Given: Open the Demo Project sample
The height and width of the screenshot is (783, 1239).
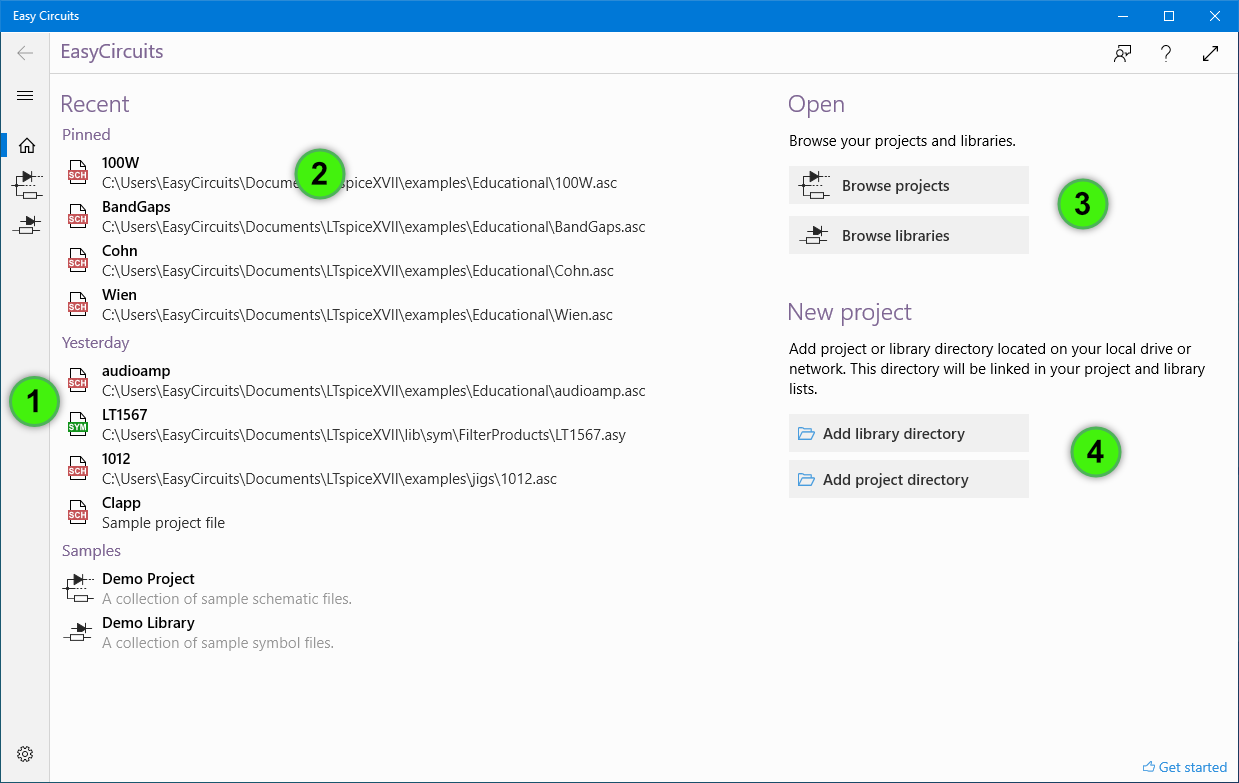Looking at the screenshot, I should (x=148, y=579).
